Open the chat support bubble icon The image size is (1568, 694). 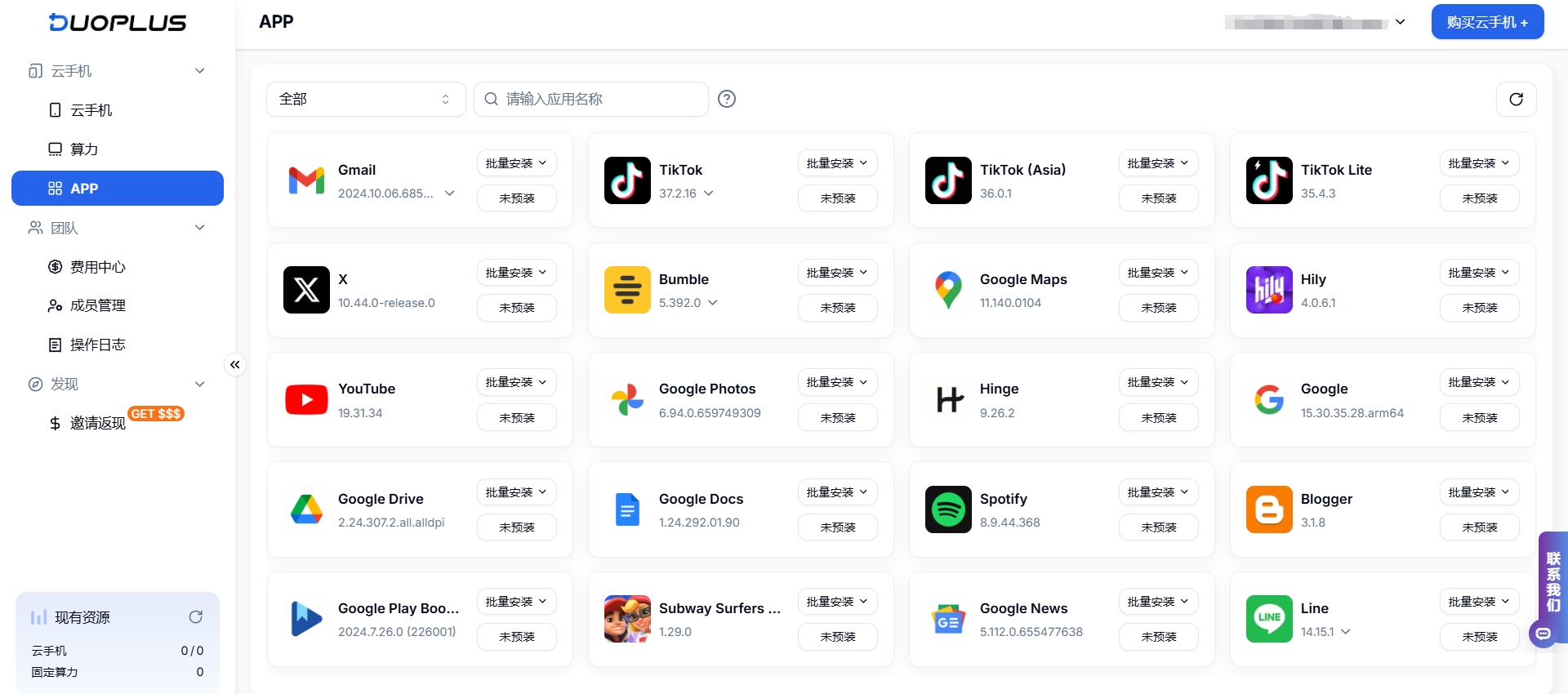click(1543, 634)
